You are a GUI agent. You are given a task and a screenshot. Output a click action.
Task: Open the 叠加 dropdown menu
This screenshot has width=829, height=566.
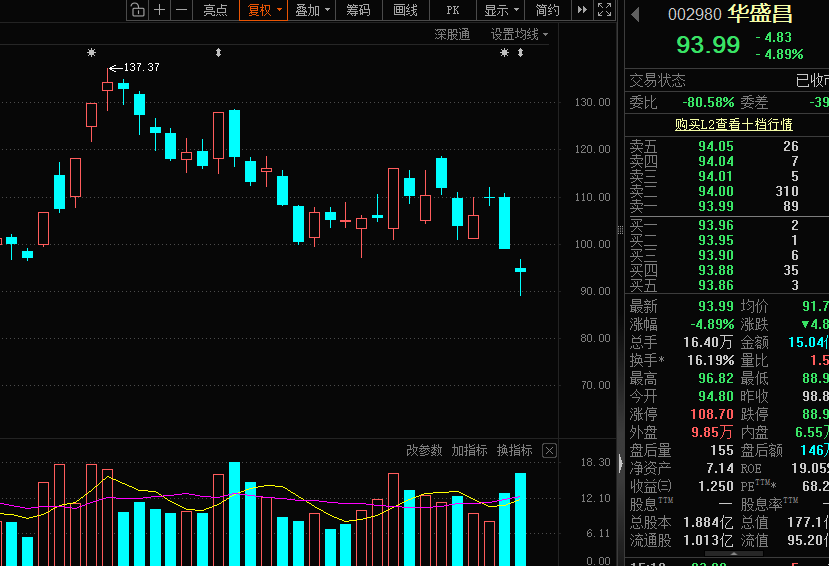[x=312, y=10]
